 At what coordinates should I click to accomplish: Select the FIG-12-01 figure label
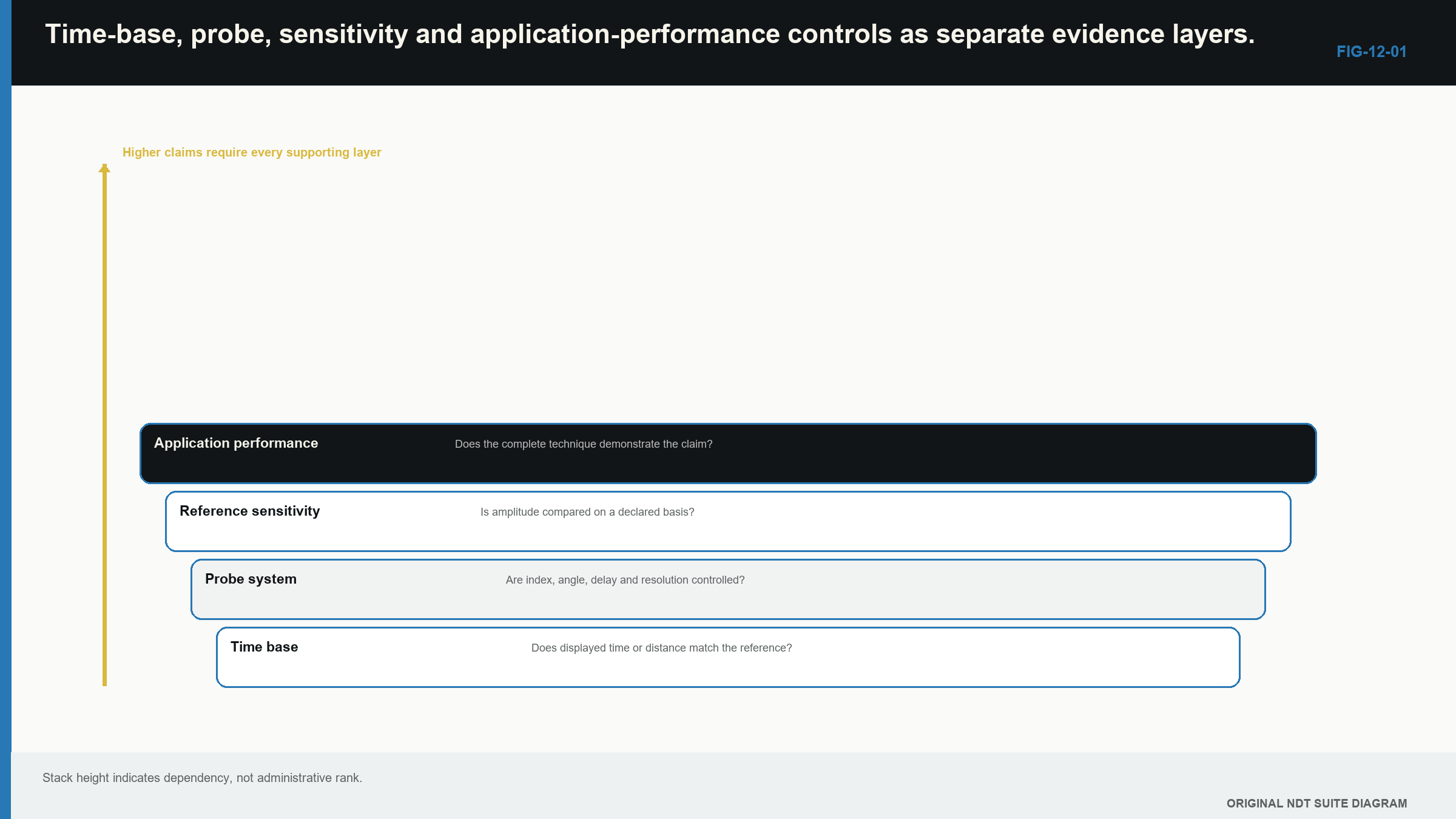pos(1371,52)
